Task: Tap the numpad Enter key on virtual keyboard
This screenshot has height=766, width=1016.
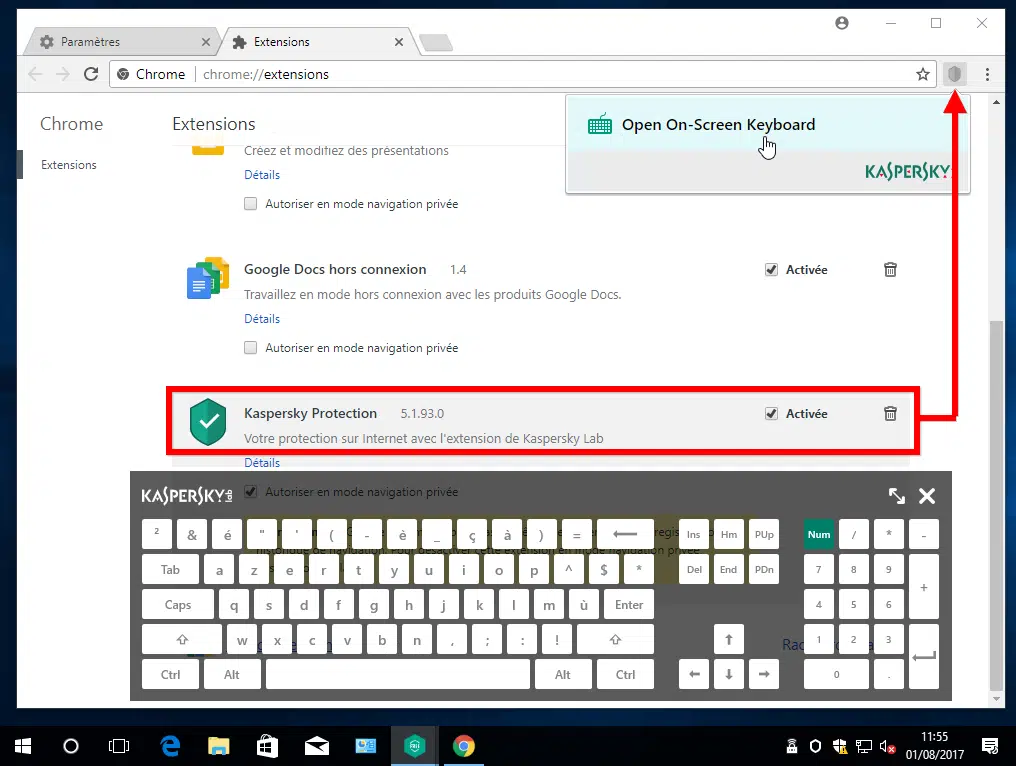Action: click(x=924, y=656)
